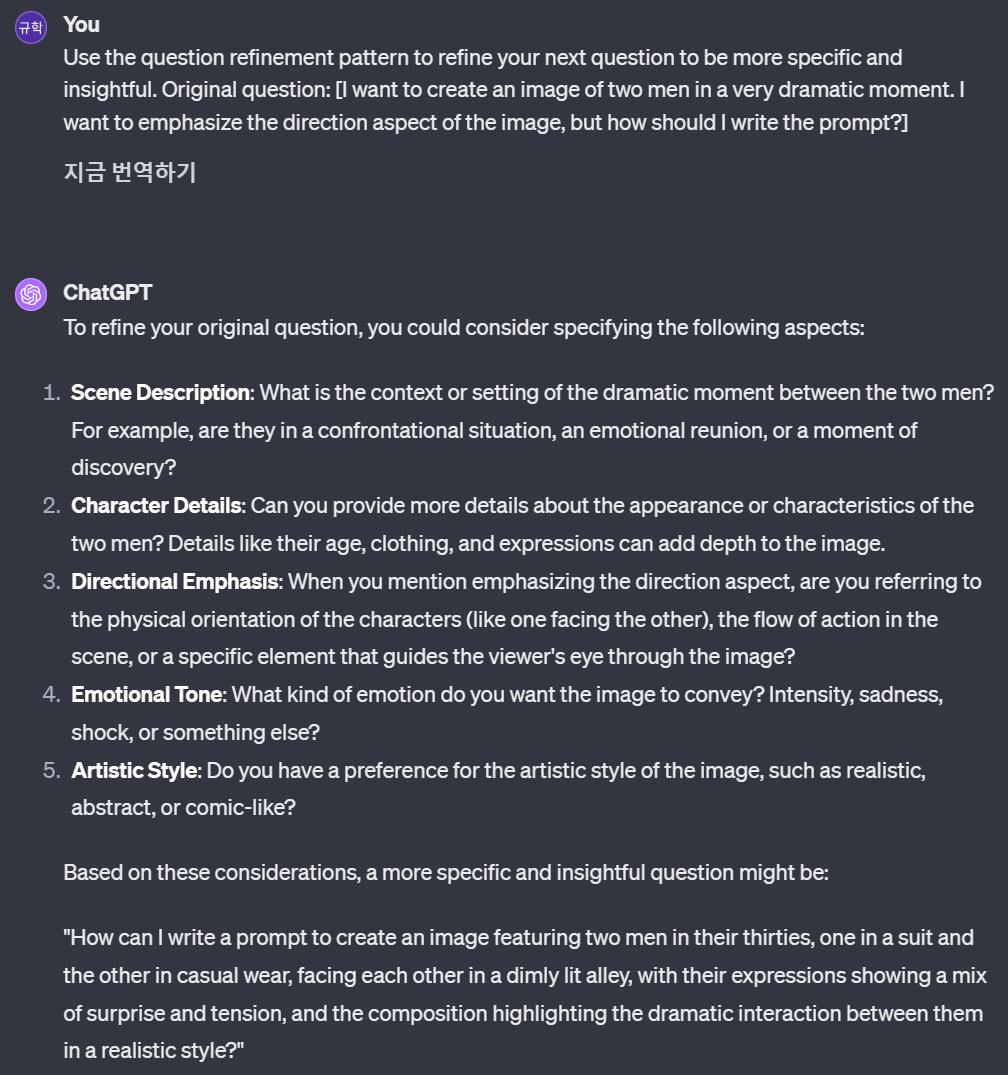Click the "Based on these considerations" sentence

coord(445,873)
